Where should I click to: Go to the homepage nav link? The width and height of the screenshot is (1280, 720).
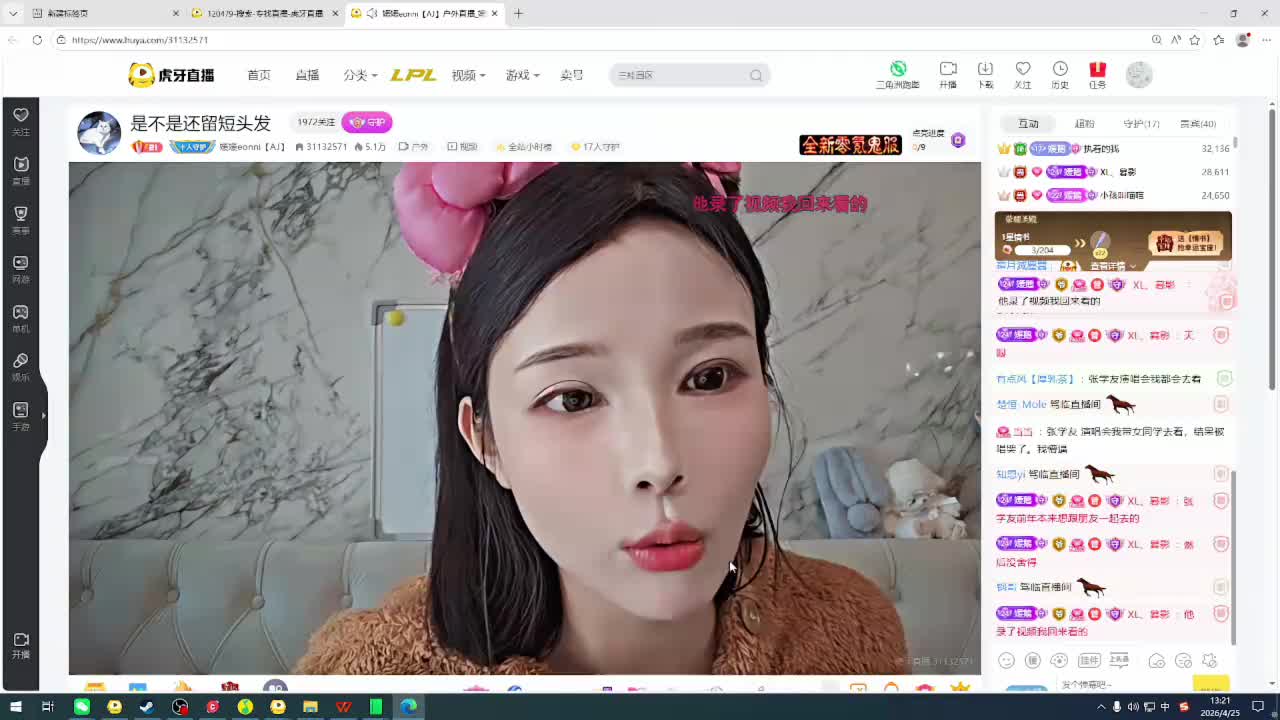(x=259, y=75)
